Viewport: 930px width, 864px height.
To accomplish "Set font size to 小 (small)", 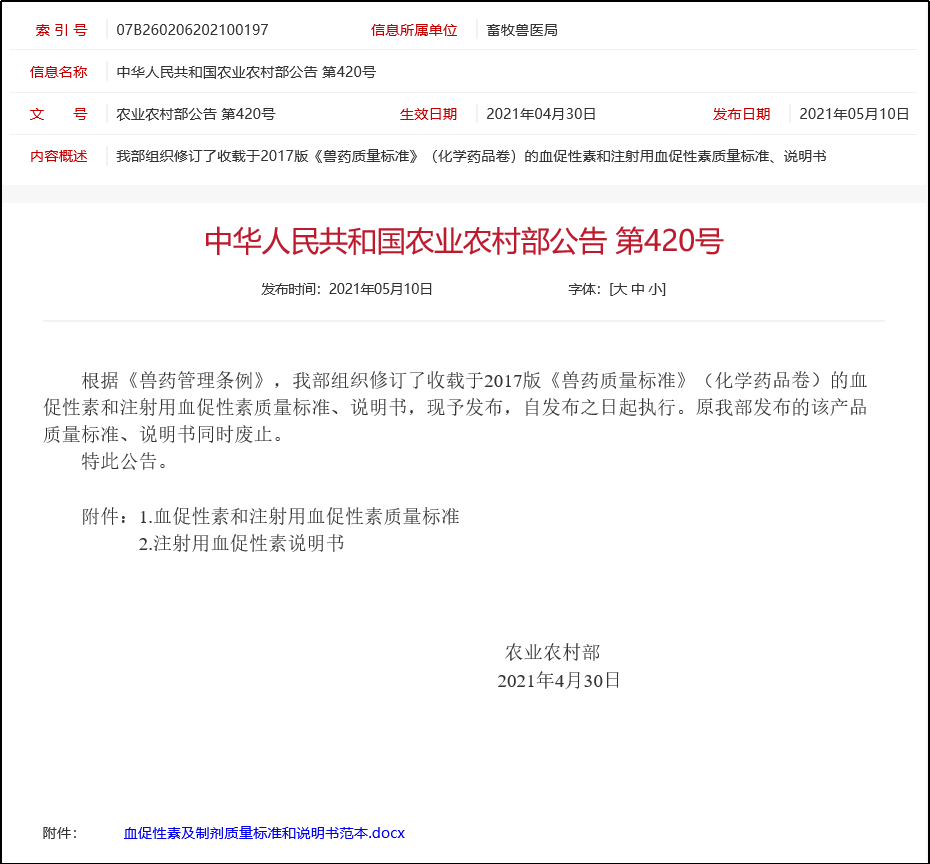I will pos(655,289).
